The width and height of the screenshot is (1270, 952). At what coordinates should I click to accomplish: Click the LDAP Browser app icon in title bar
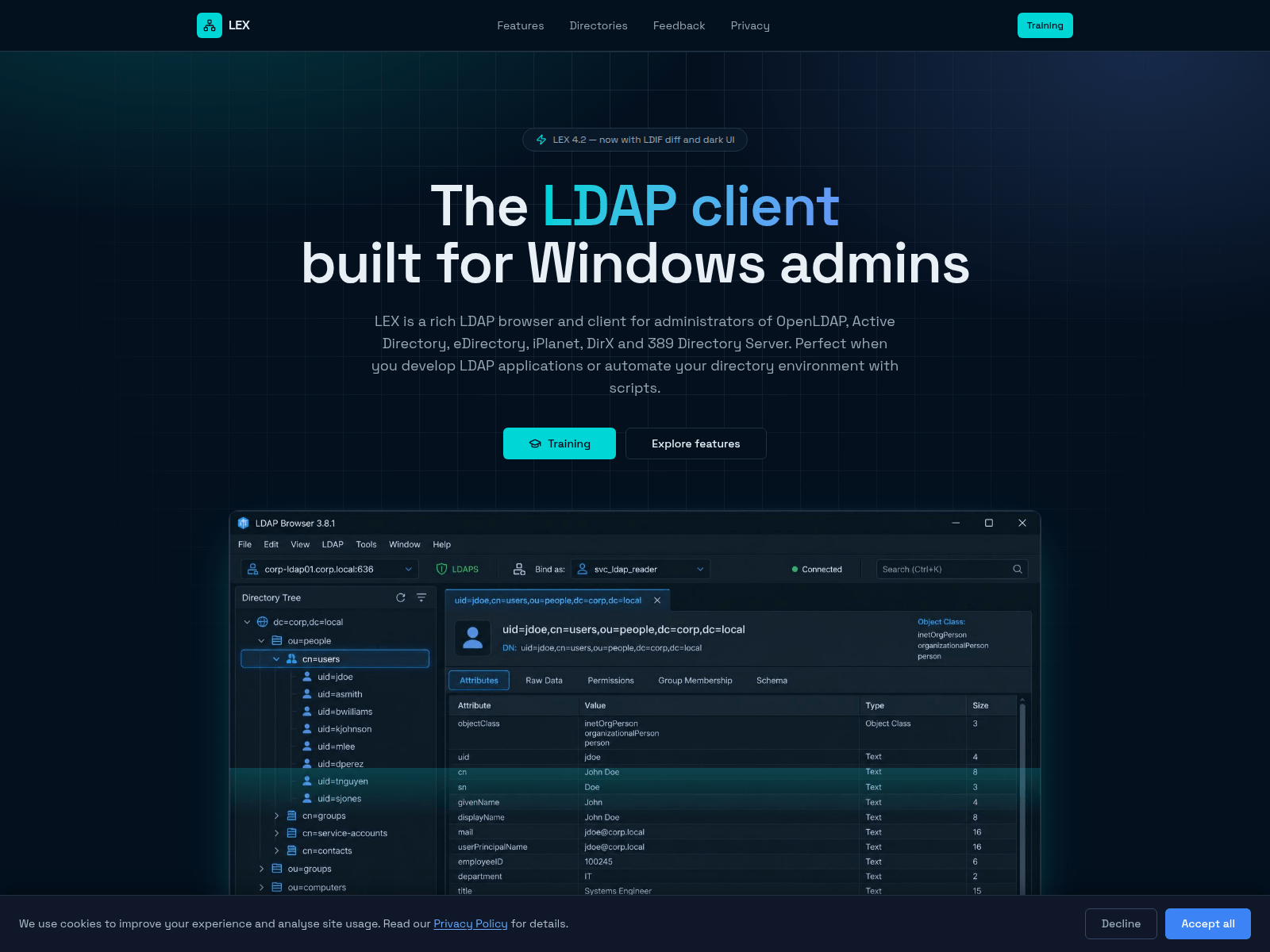(244, 523)
